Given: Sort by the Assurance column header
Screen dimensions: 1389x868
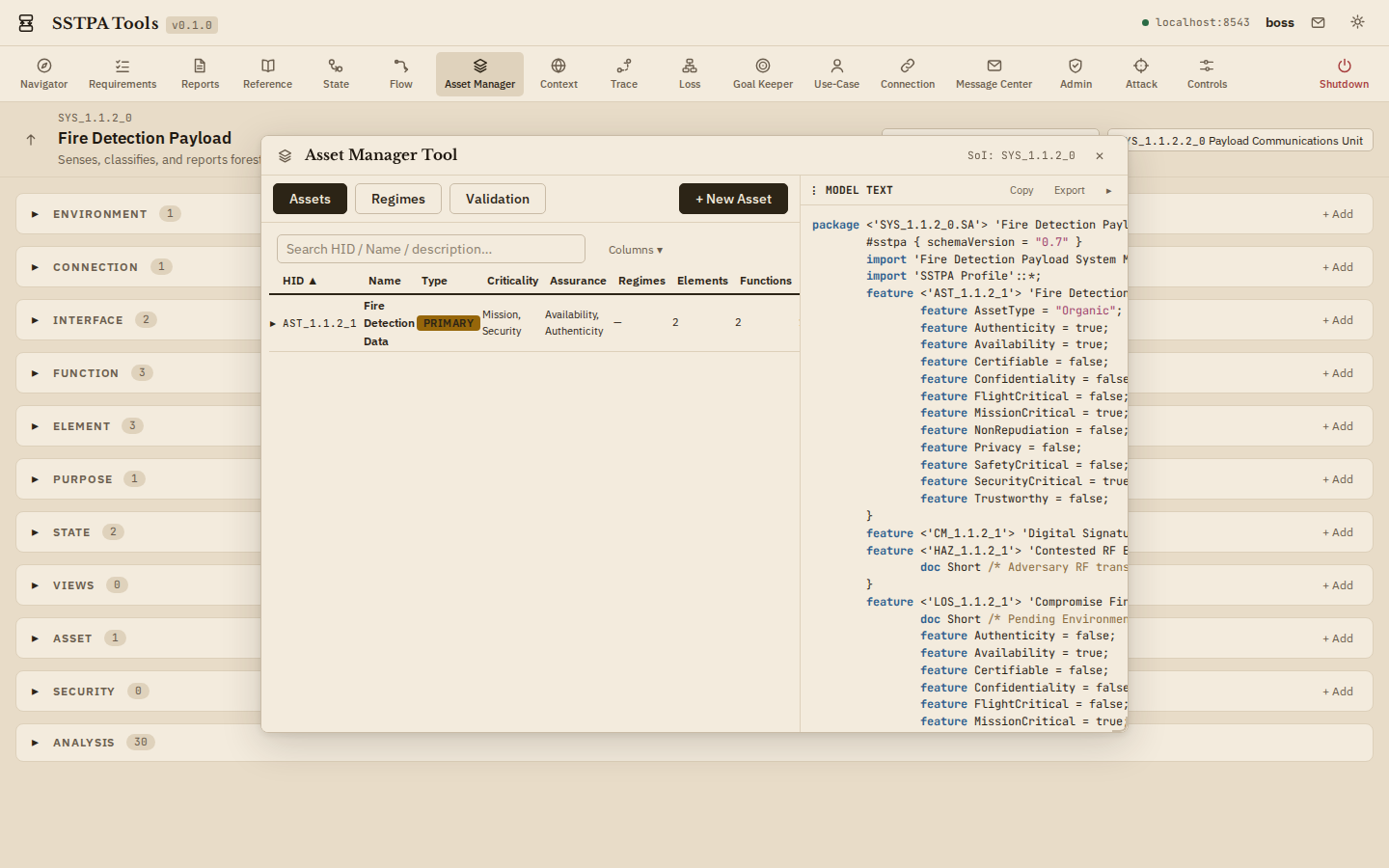Looking at the screenshot, I should coord(578,281).
